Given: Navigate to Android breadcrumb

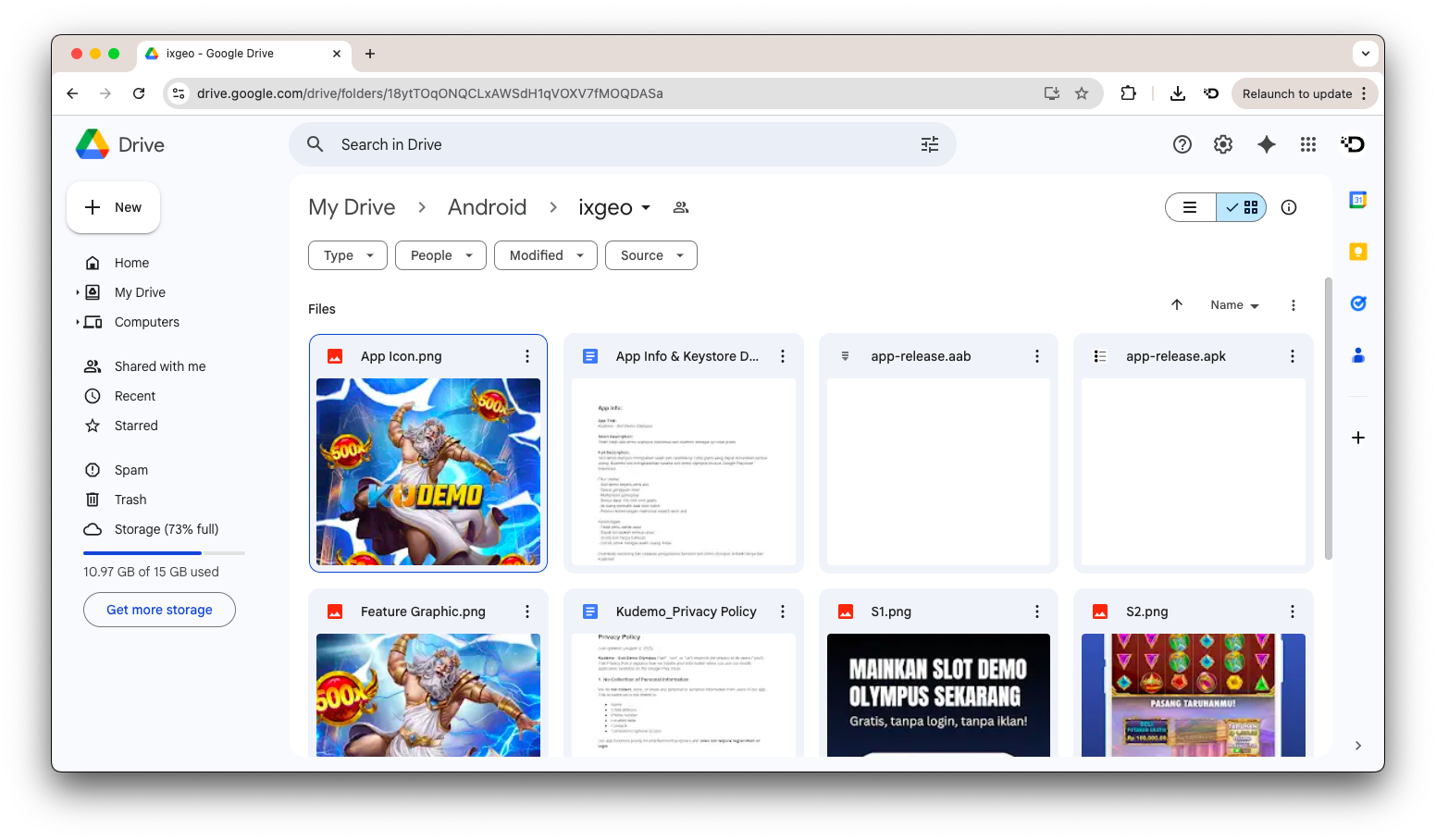Looking at the screenshot, I should click(487, 207).
